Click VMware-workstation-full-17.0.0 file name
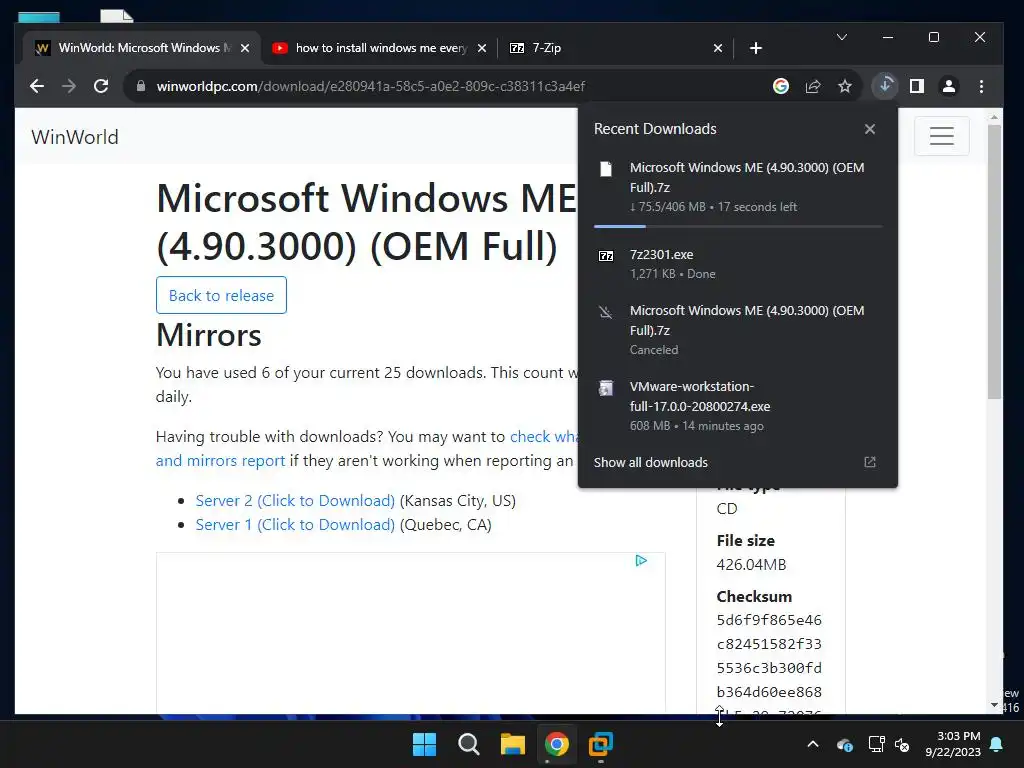Viewport: 1024px width, 768px height. pos(700,396)
